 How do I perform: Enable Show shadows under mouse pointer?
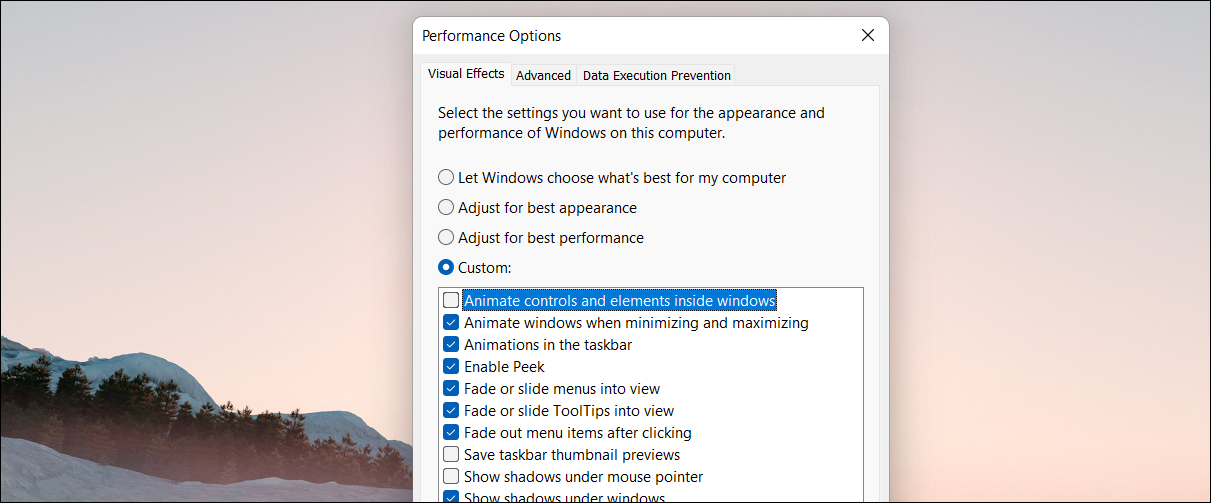click(x=452, y=477)
